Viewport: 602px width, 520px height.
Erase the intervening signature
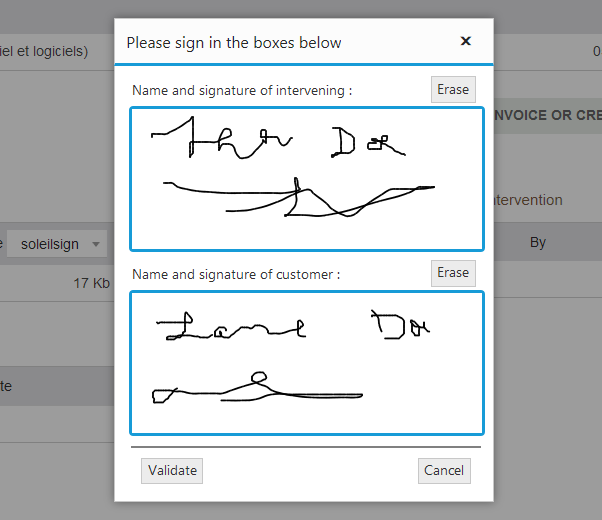coord(452,90)
